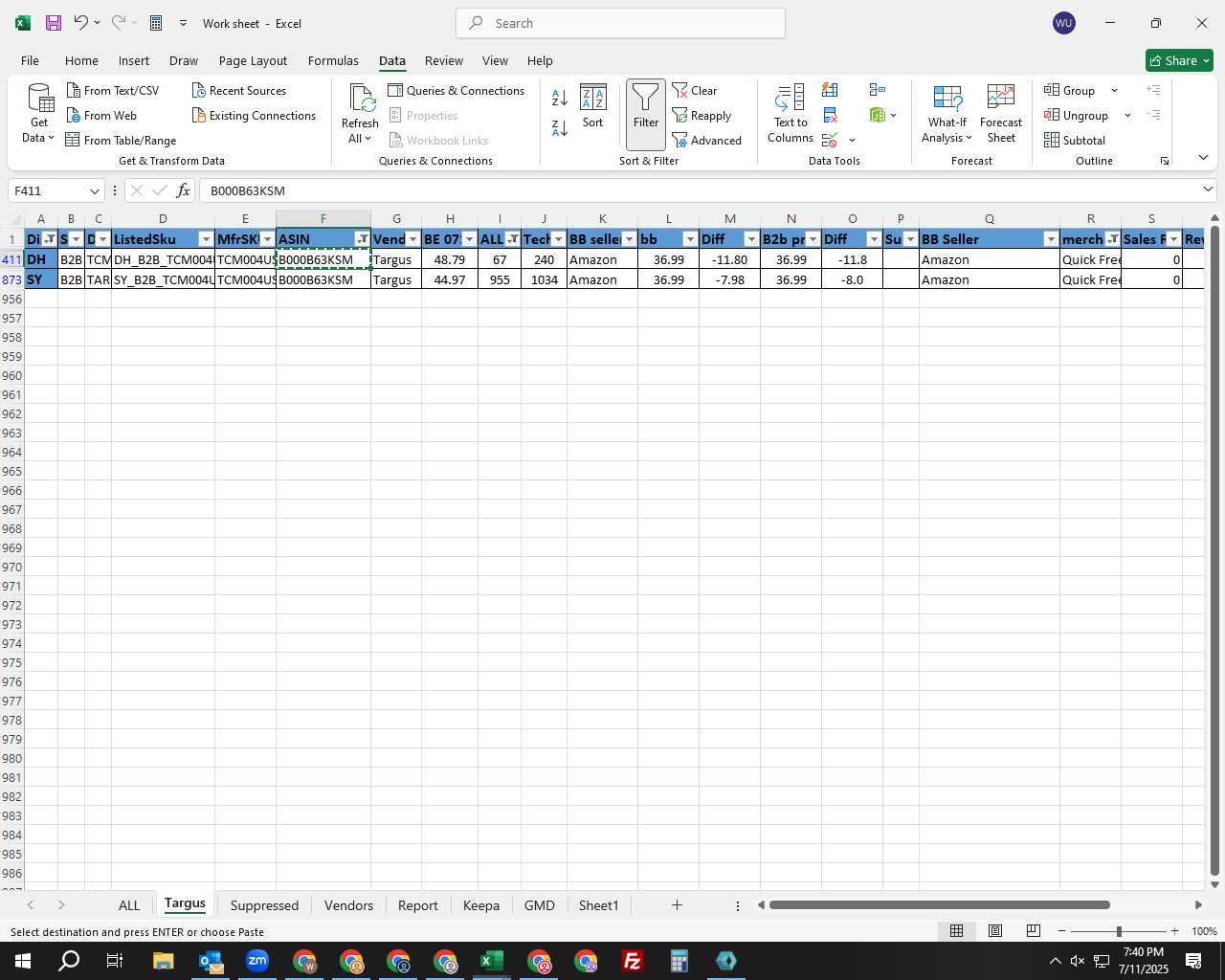
Task: Open FileZilla from the taskbar
Action: tap(632, 961)
